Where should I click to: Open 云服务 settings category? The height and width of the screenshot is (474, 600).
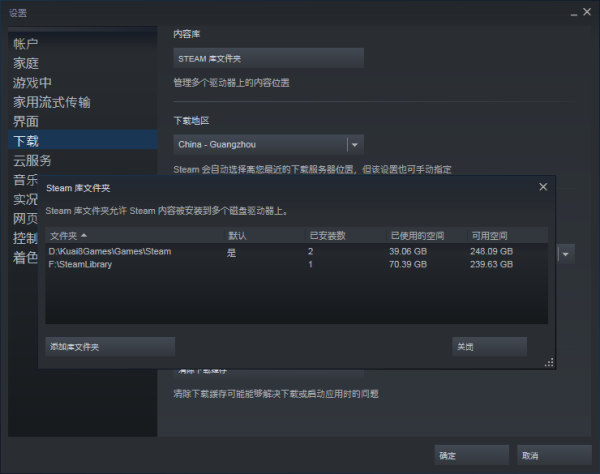(32, 160)
